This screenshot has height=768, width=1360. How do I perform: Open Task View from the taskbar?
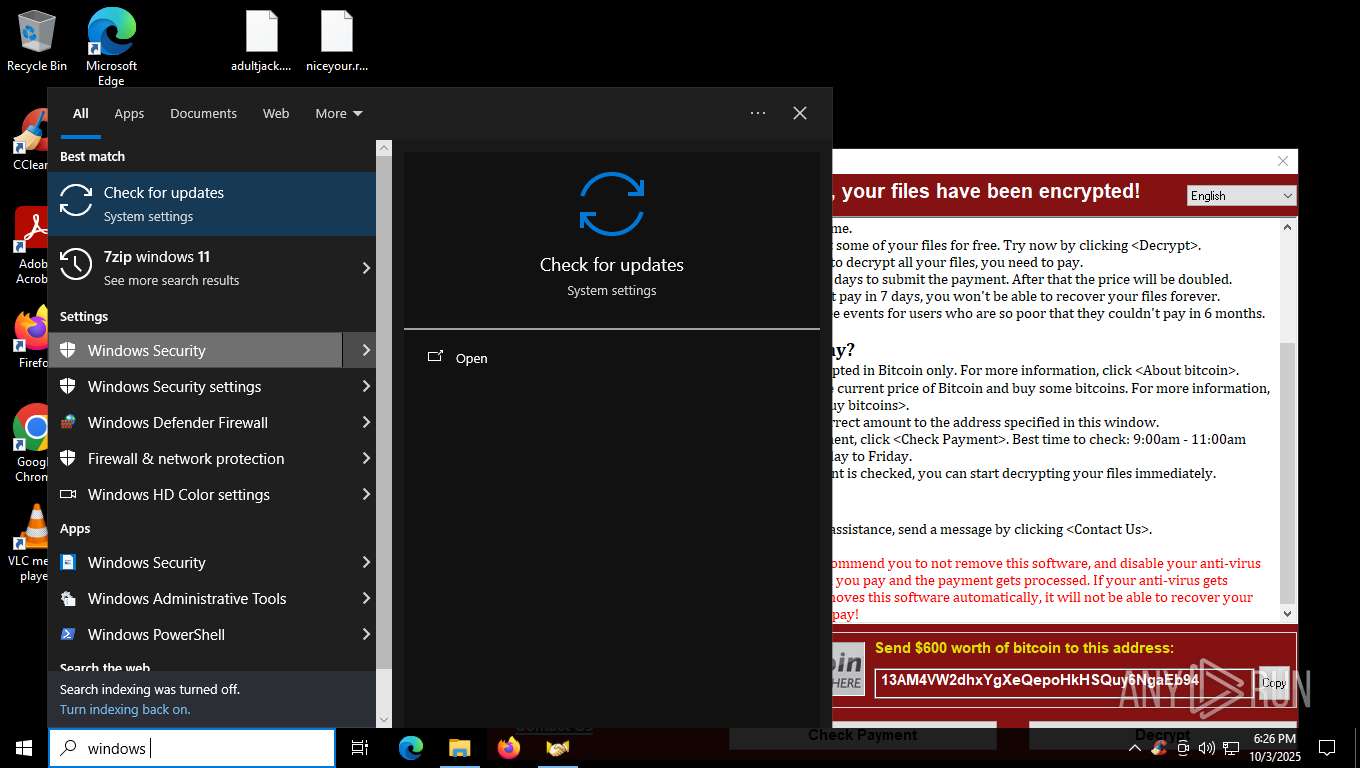point(360,748)
